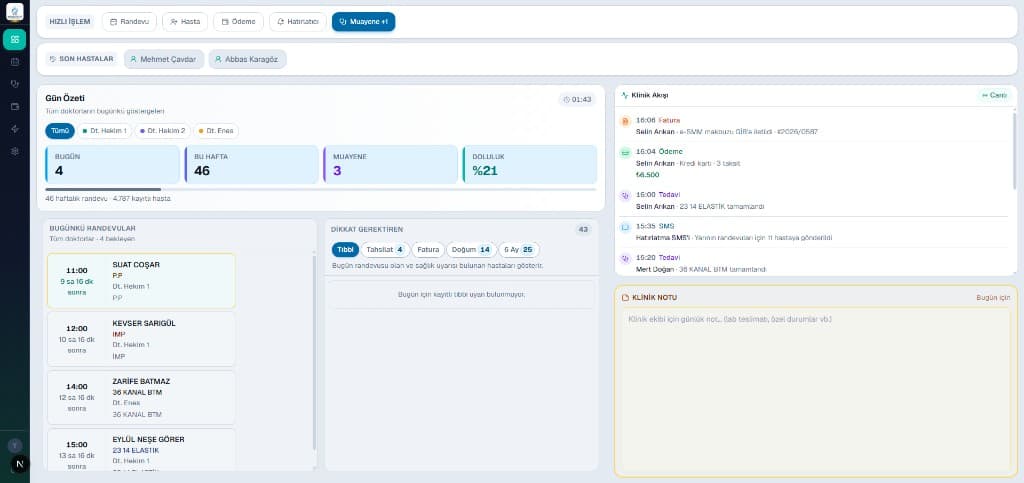Click the round N badge icon

click(20, 464)
